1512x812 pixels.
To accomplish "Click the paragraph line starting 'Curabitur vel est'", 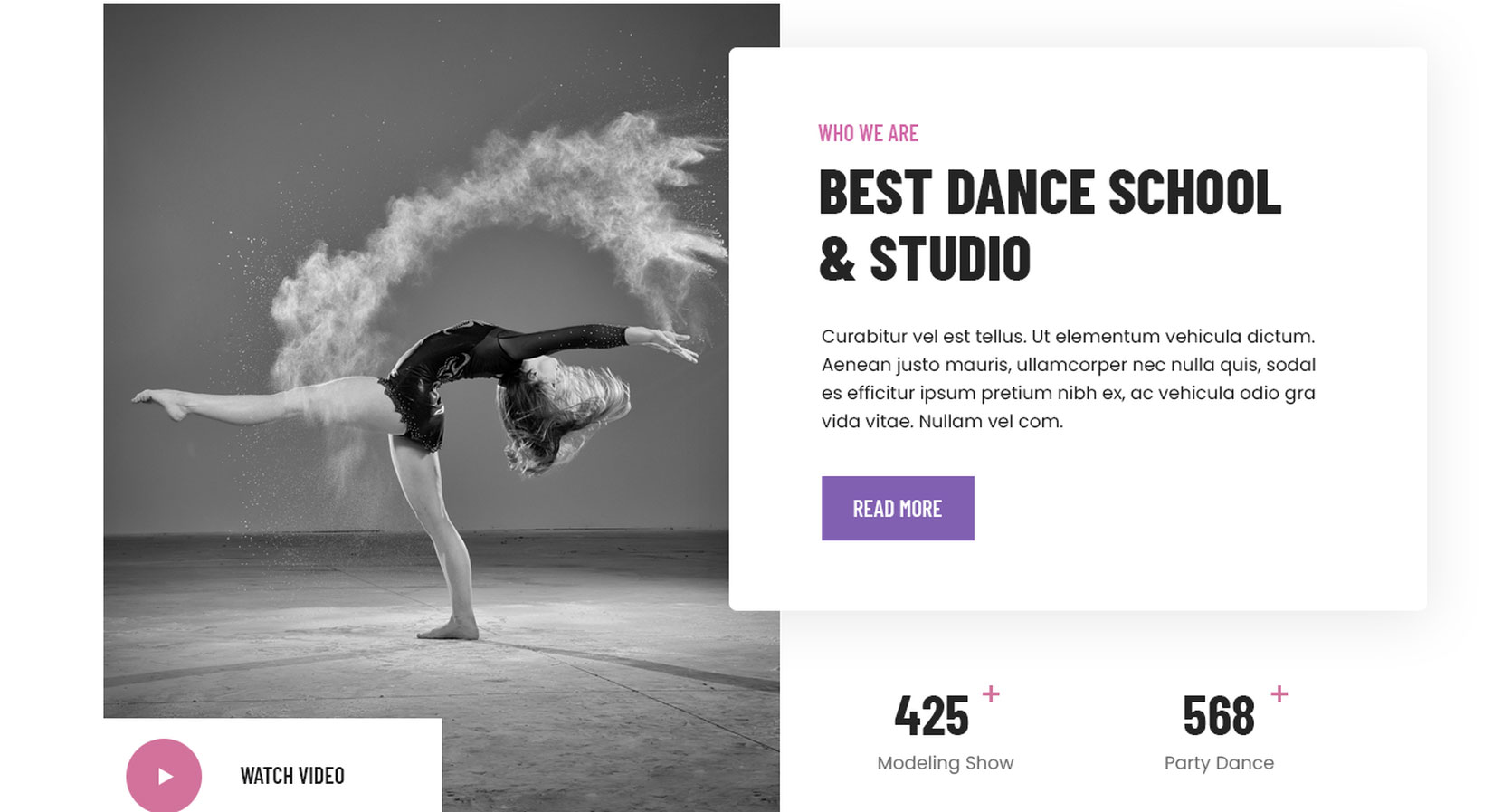I will (1068, 336).
